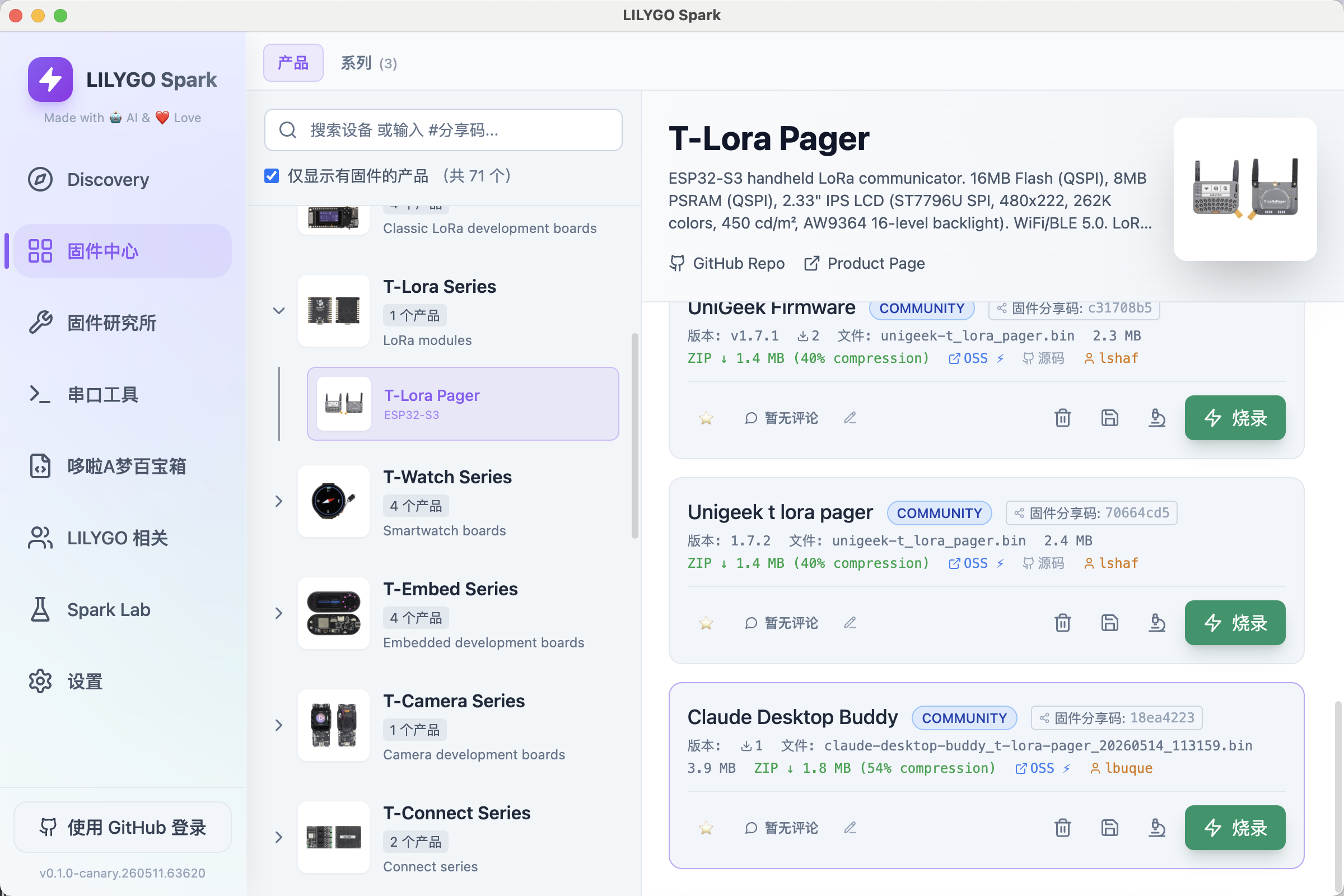The height and width of the screenshot is (896, 1344).
Task: Expand the T-Camera Series group
Action: tap(279, 725)
